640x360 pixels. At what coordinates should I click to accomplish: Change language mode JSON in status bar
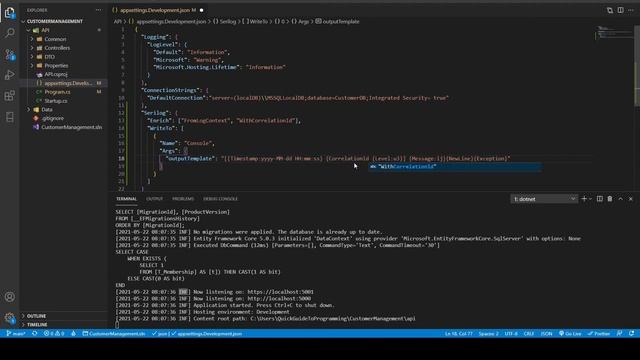[546, 333]
